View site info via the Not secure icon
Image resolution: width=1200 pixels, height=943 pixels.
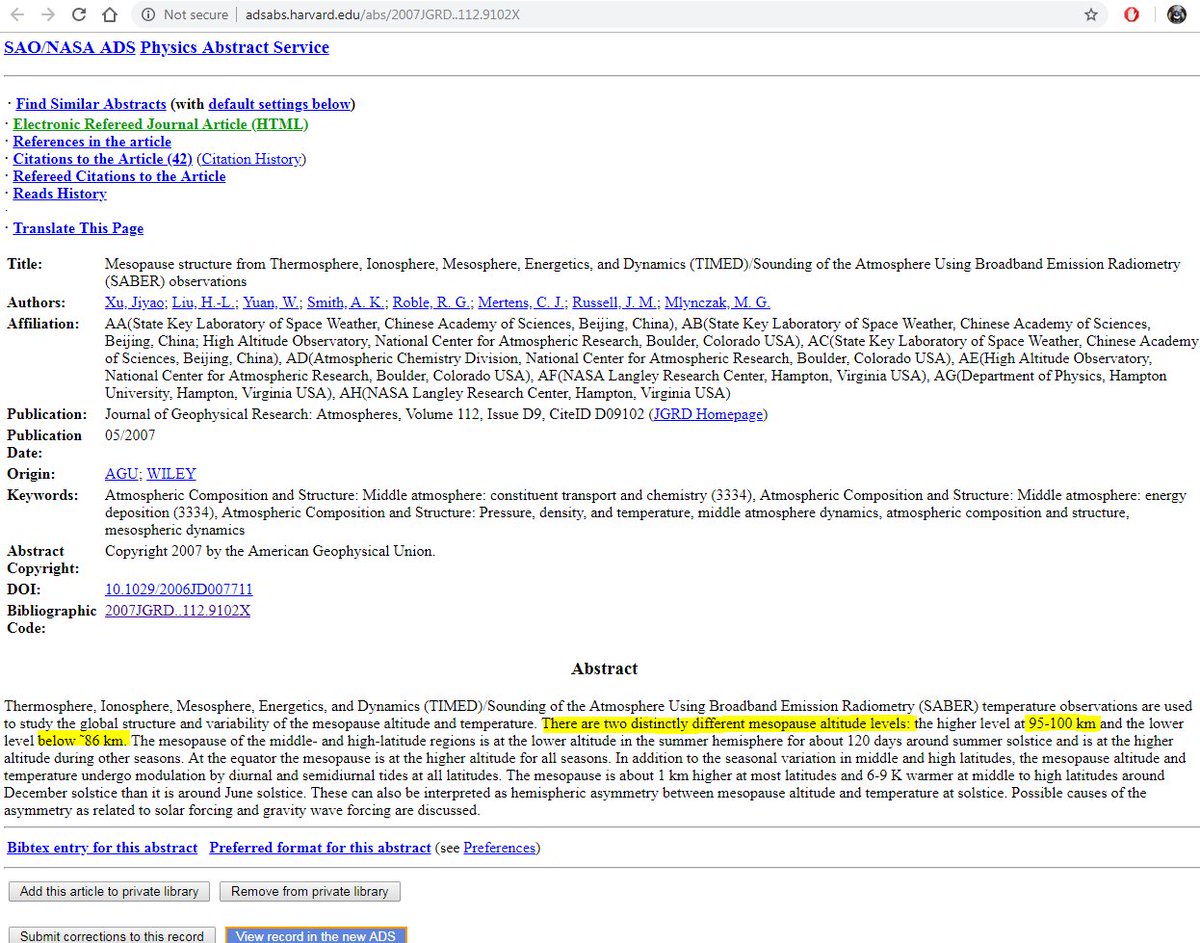(147, 15)
